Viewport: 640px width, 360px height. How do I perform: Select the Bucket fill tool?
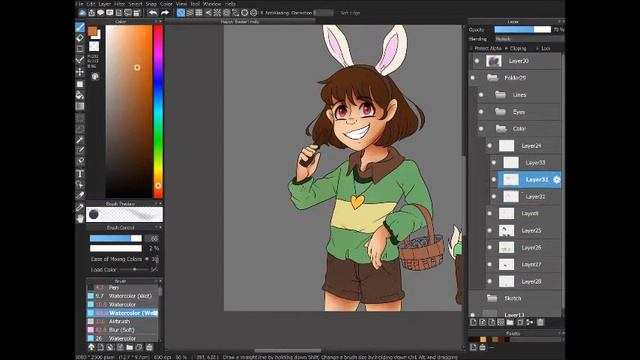point(80,95)
